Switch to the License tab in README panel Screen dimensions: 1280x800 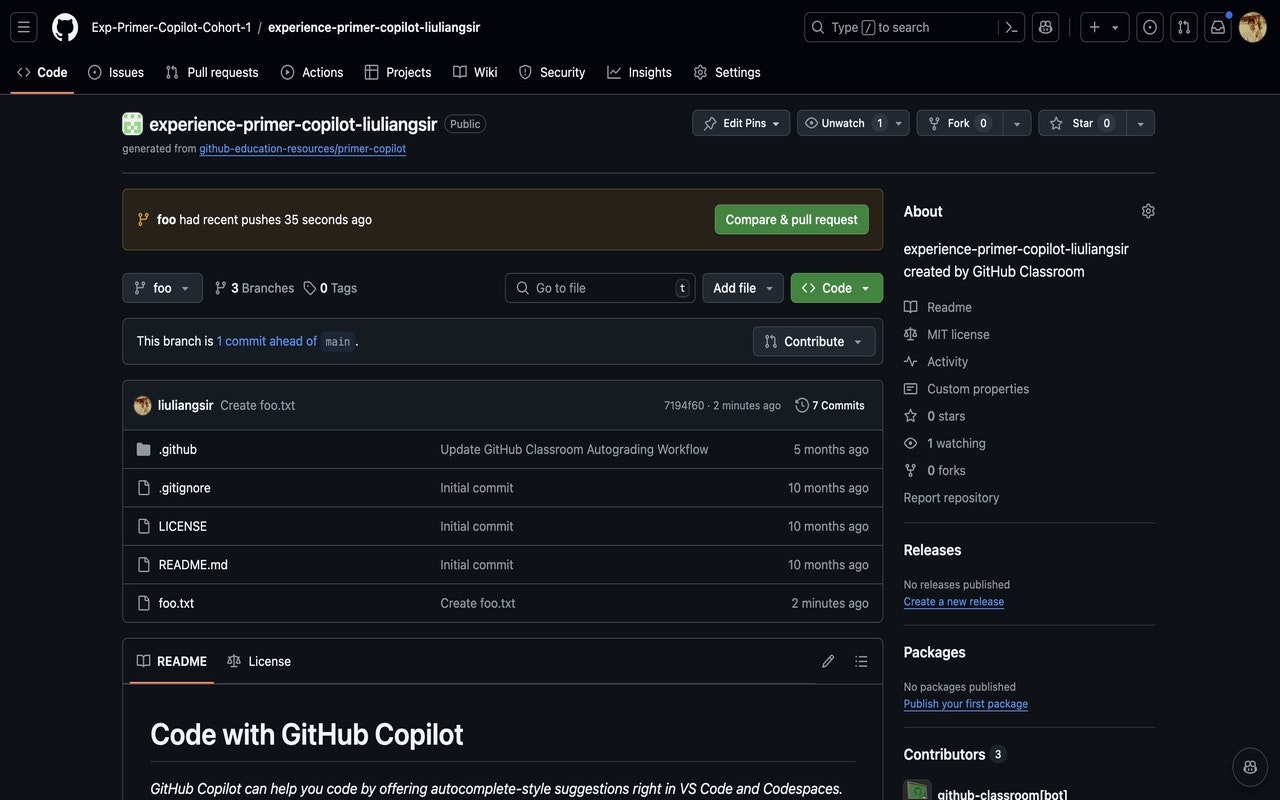[x=259, y=661]
